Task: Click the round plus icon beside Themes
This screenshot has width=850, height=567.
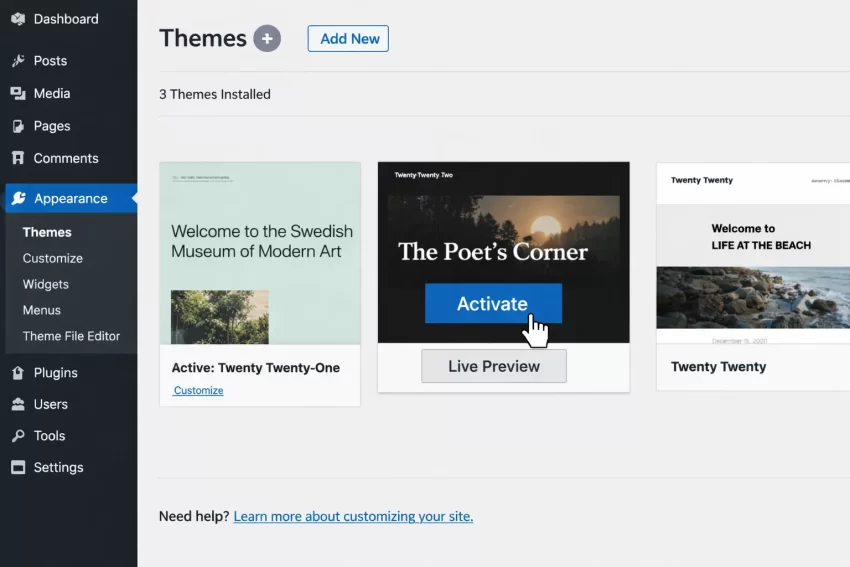Action: tap(267, 39)
